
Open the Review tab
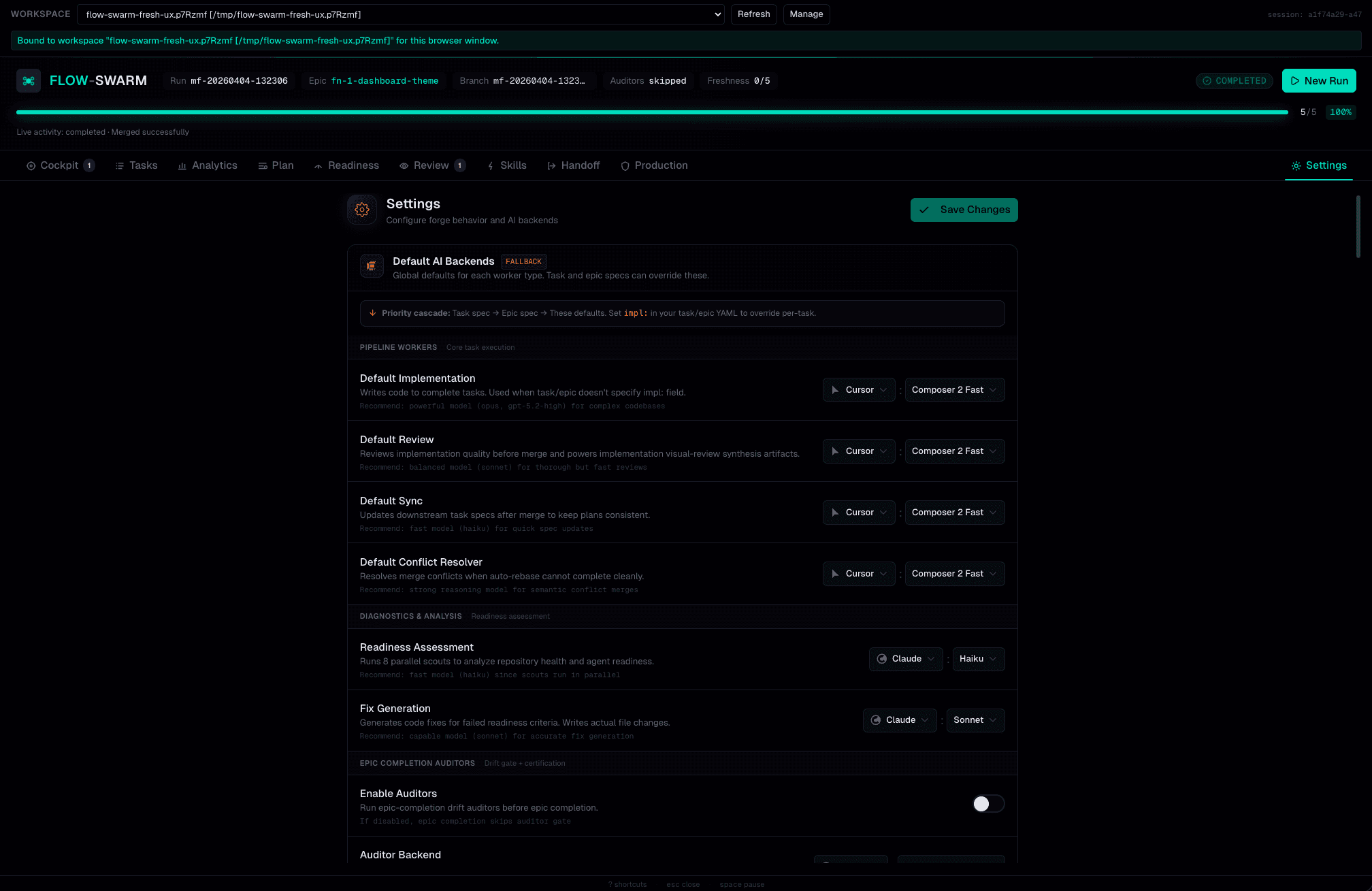point(433,165)
